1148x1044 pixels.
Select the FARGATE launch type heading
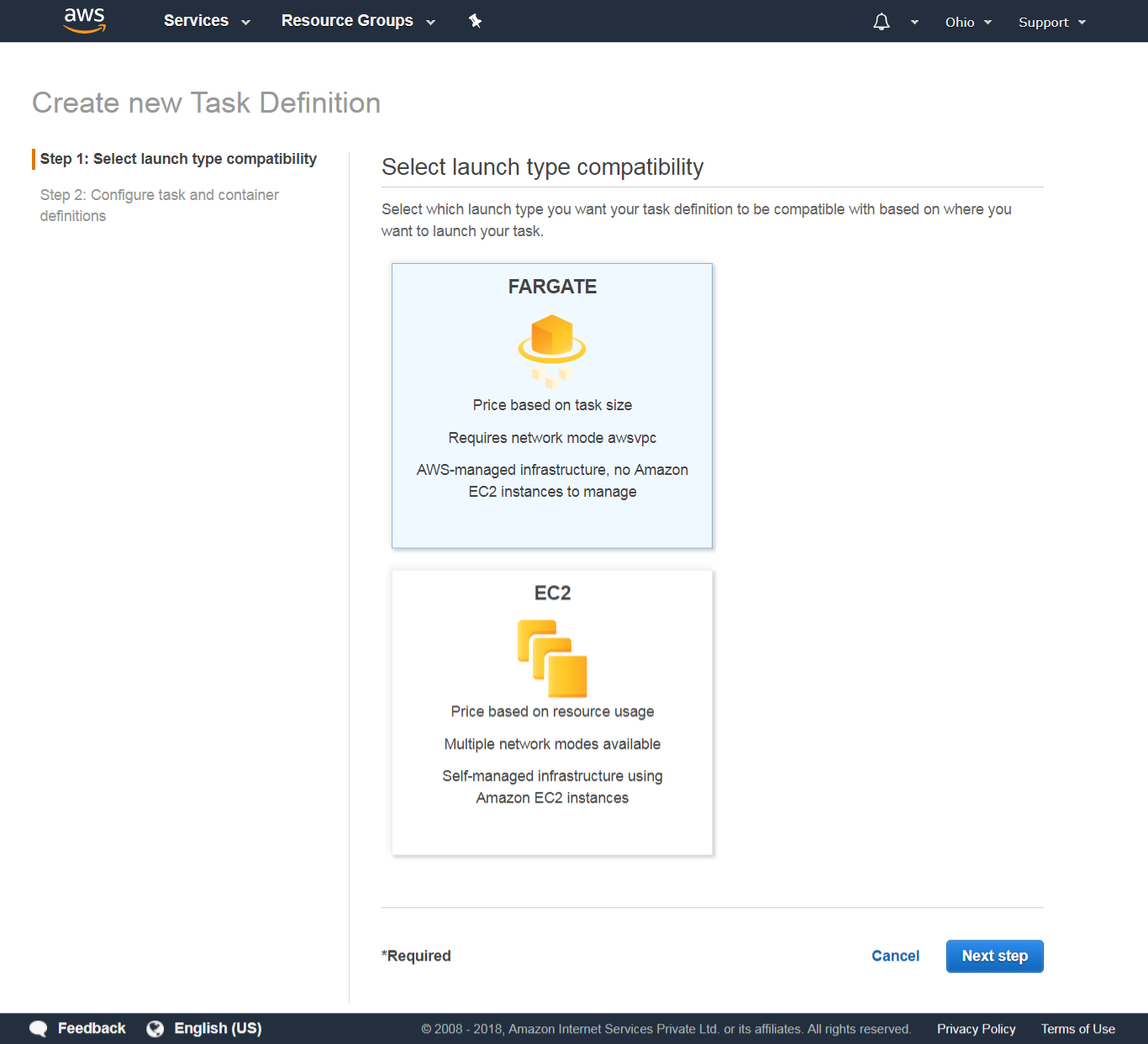click(552, 287)
